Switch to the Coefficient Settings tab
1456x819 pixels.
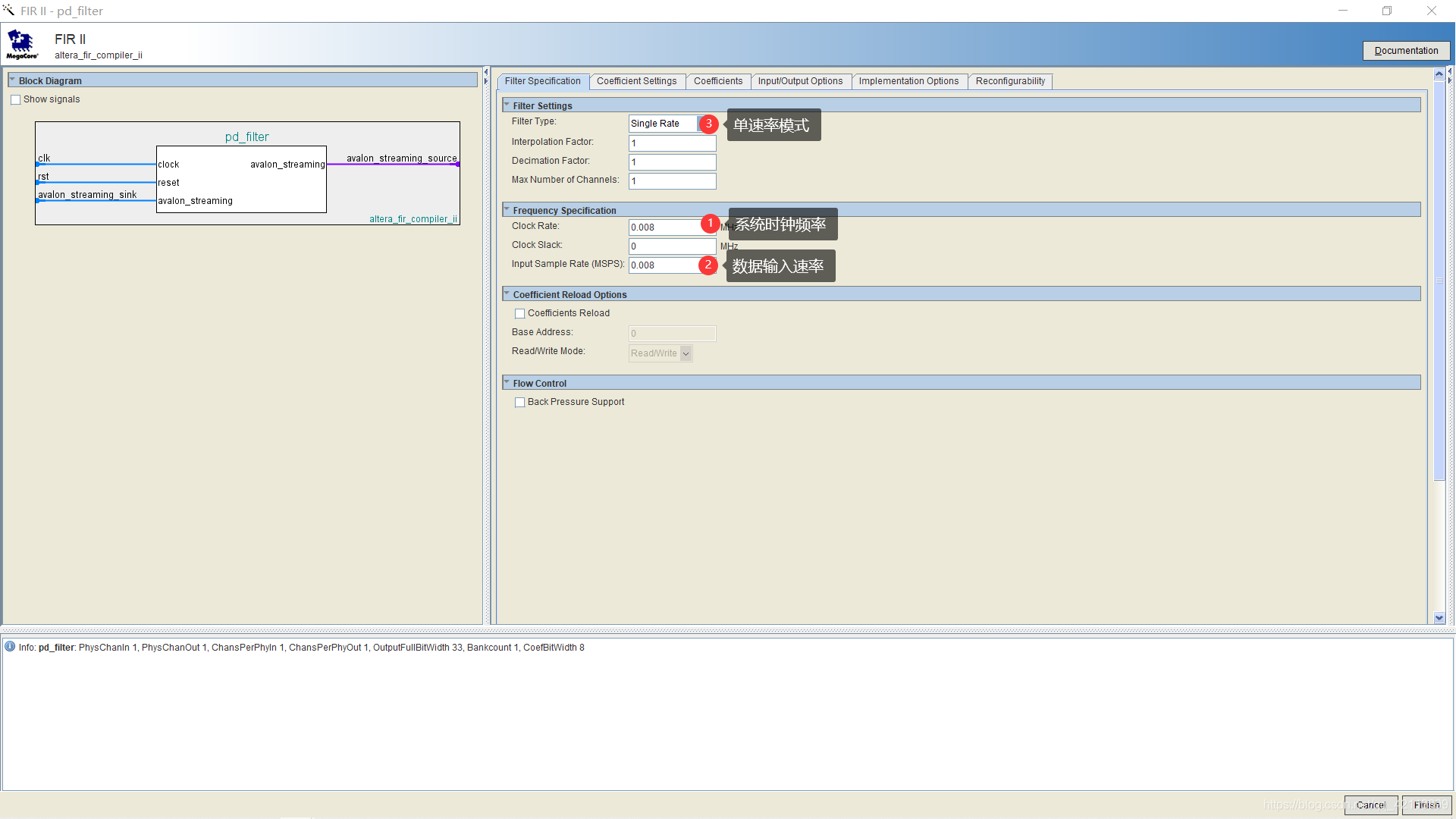[x=636, y=81]
